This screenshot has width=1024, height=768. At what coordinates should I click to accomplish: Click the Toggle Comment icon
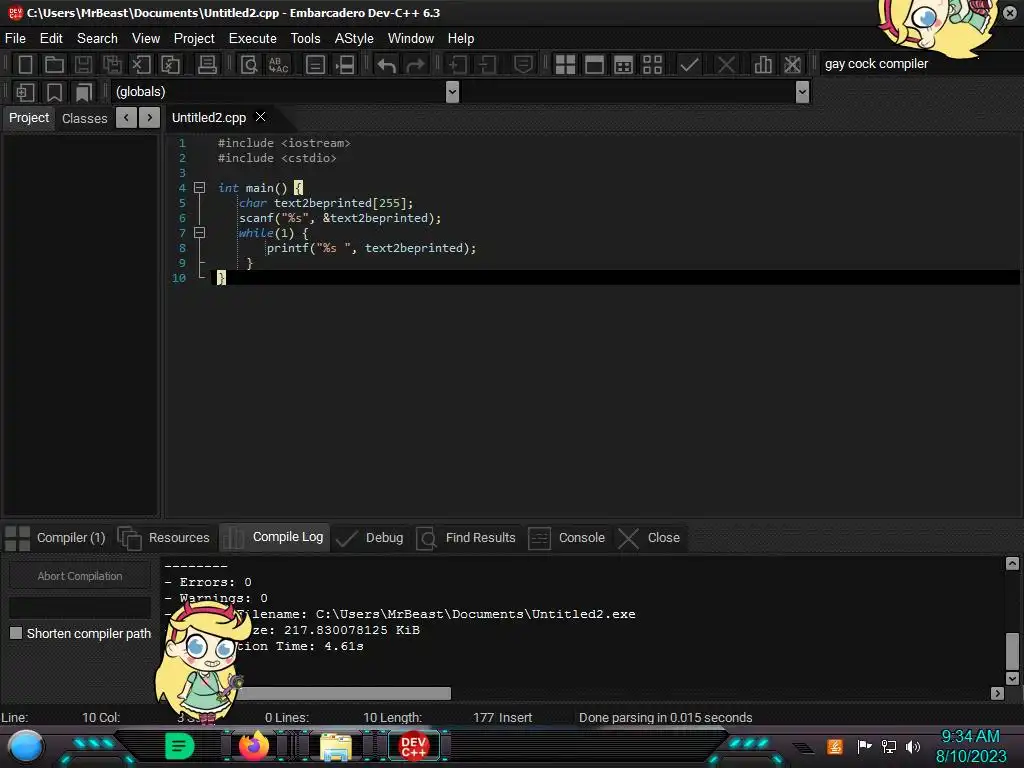[523, 65]
